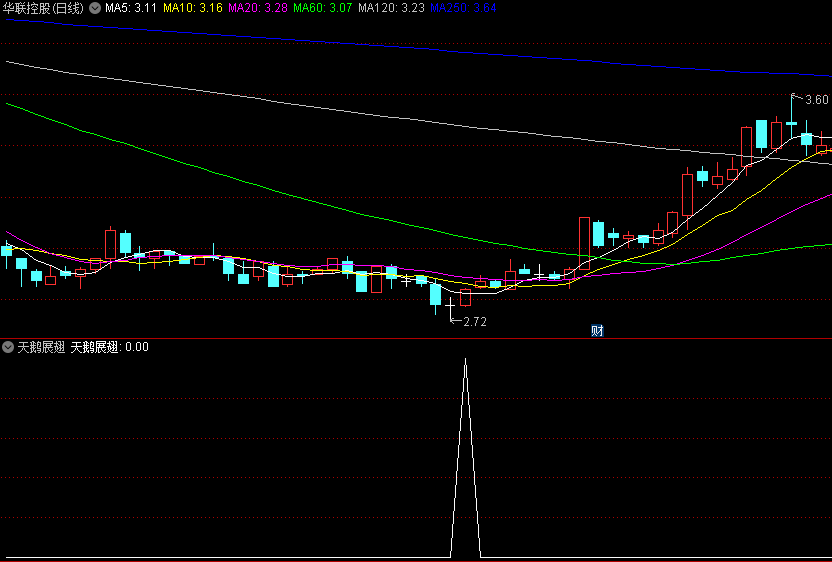Click the MA250: 3.64 label
Viewport: 832px width, 562px height.
pos(463,8)
